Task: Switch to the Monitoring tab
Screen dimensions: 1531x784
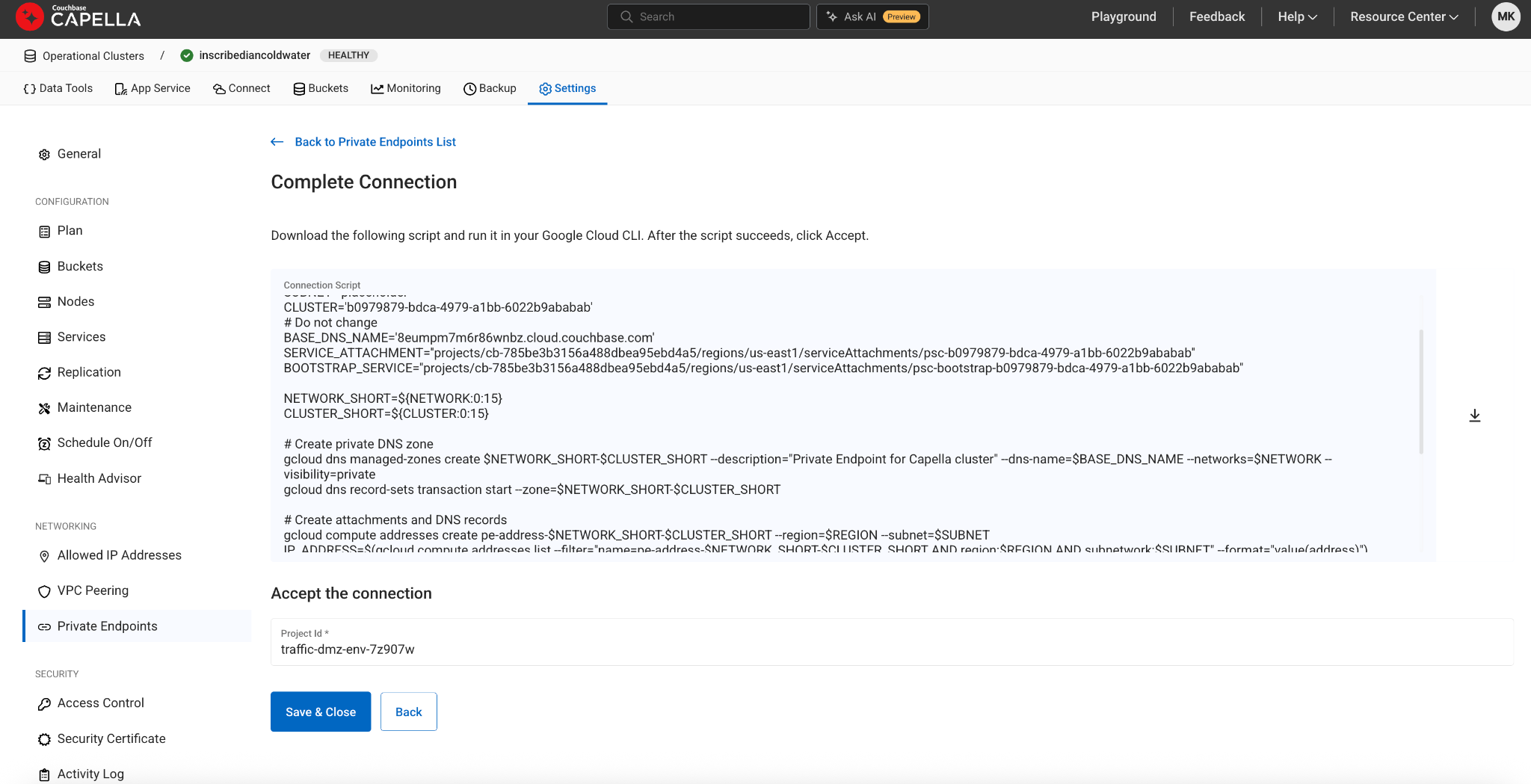Action: pyautogui.click(x=406, y=88)
